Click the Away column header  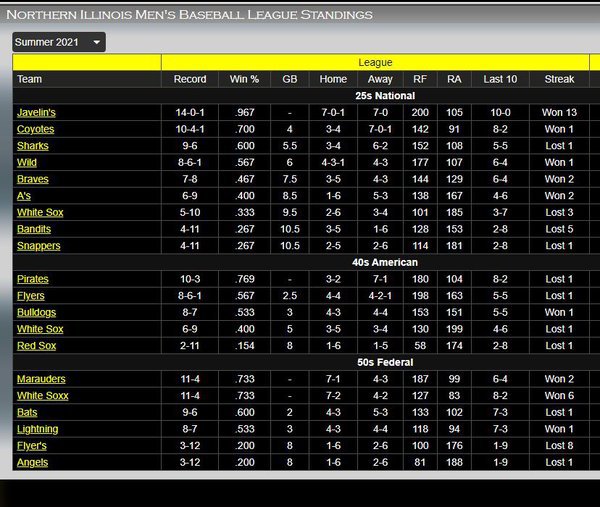(380, 79)
